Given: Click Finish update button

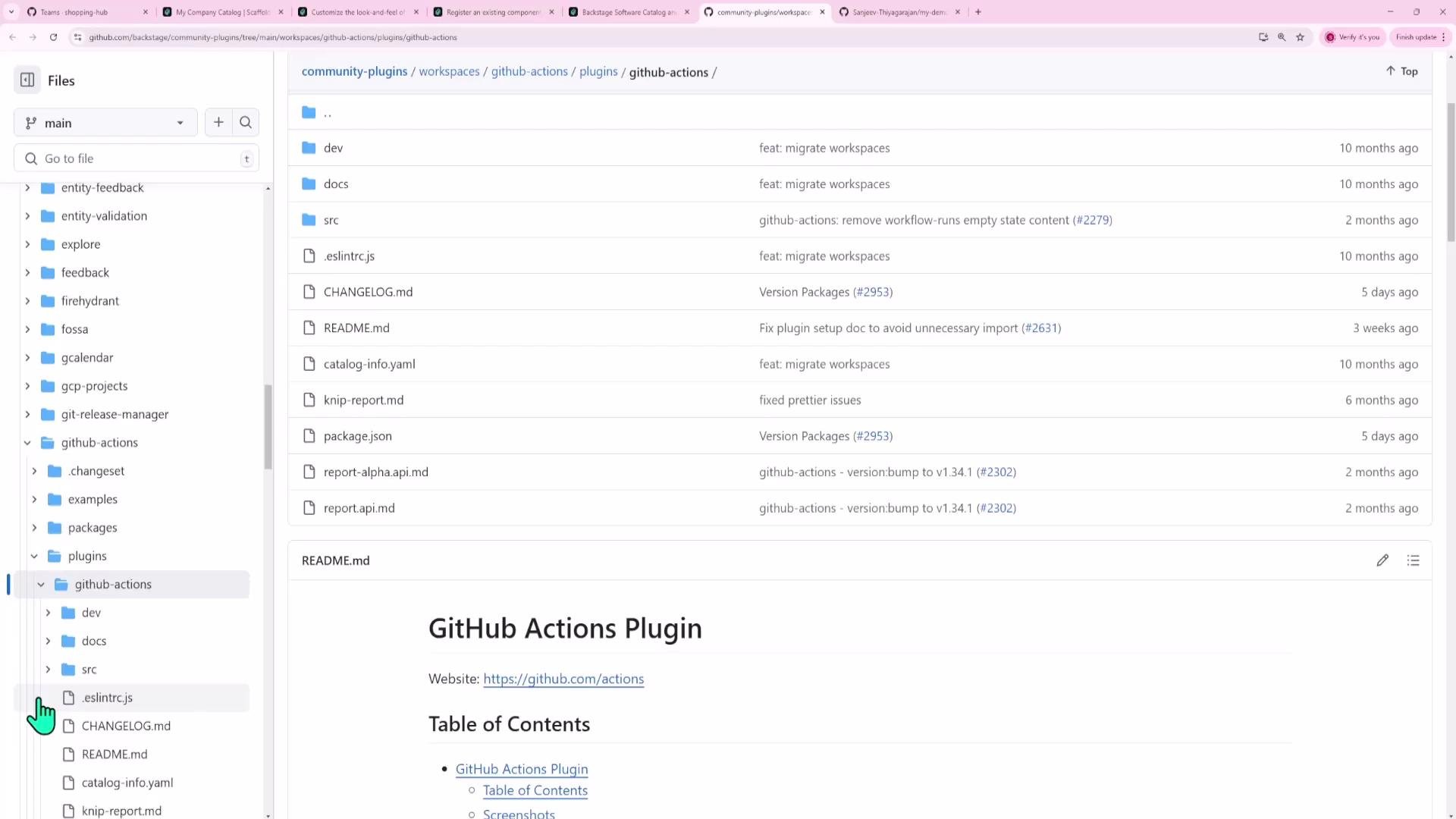Looking at the screenshot, I should pos(1420,37).
